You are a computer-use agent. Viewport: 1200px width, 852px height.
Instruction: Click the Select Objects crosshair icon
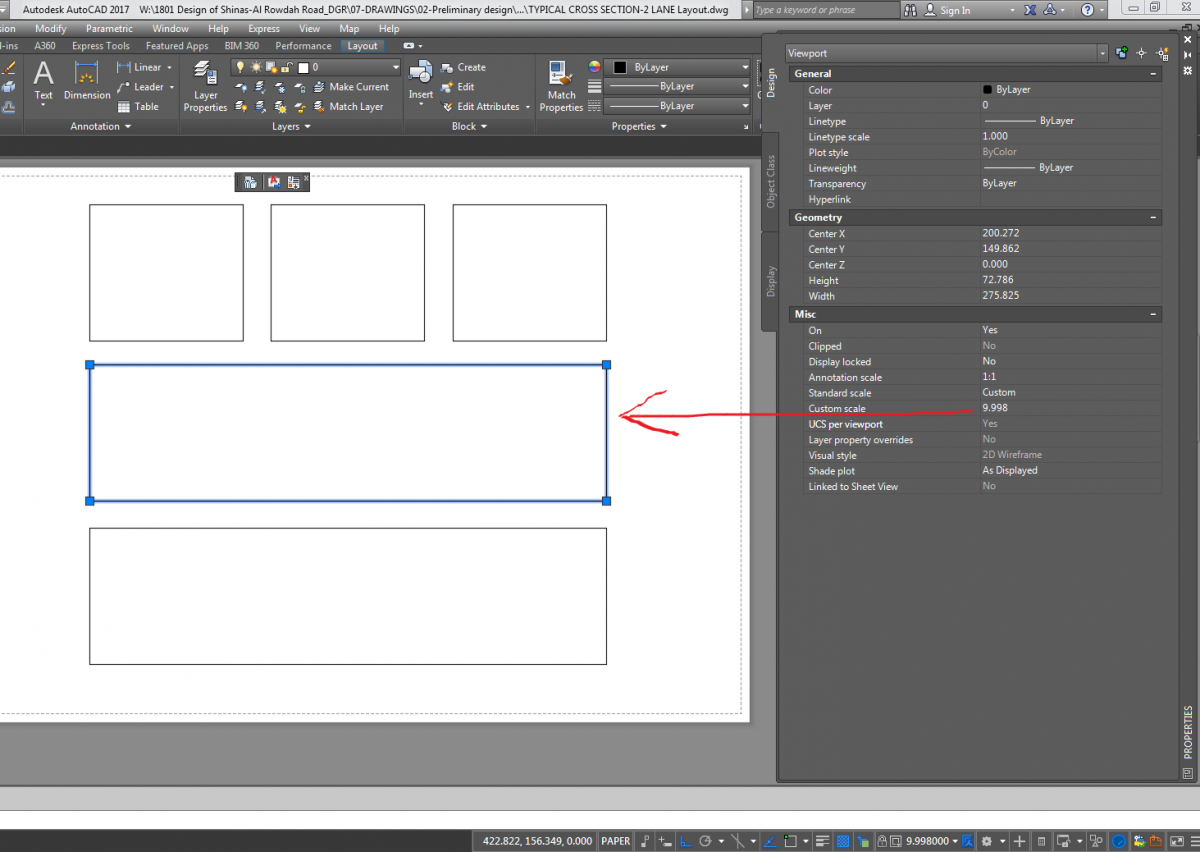point(1142,53)
